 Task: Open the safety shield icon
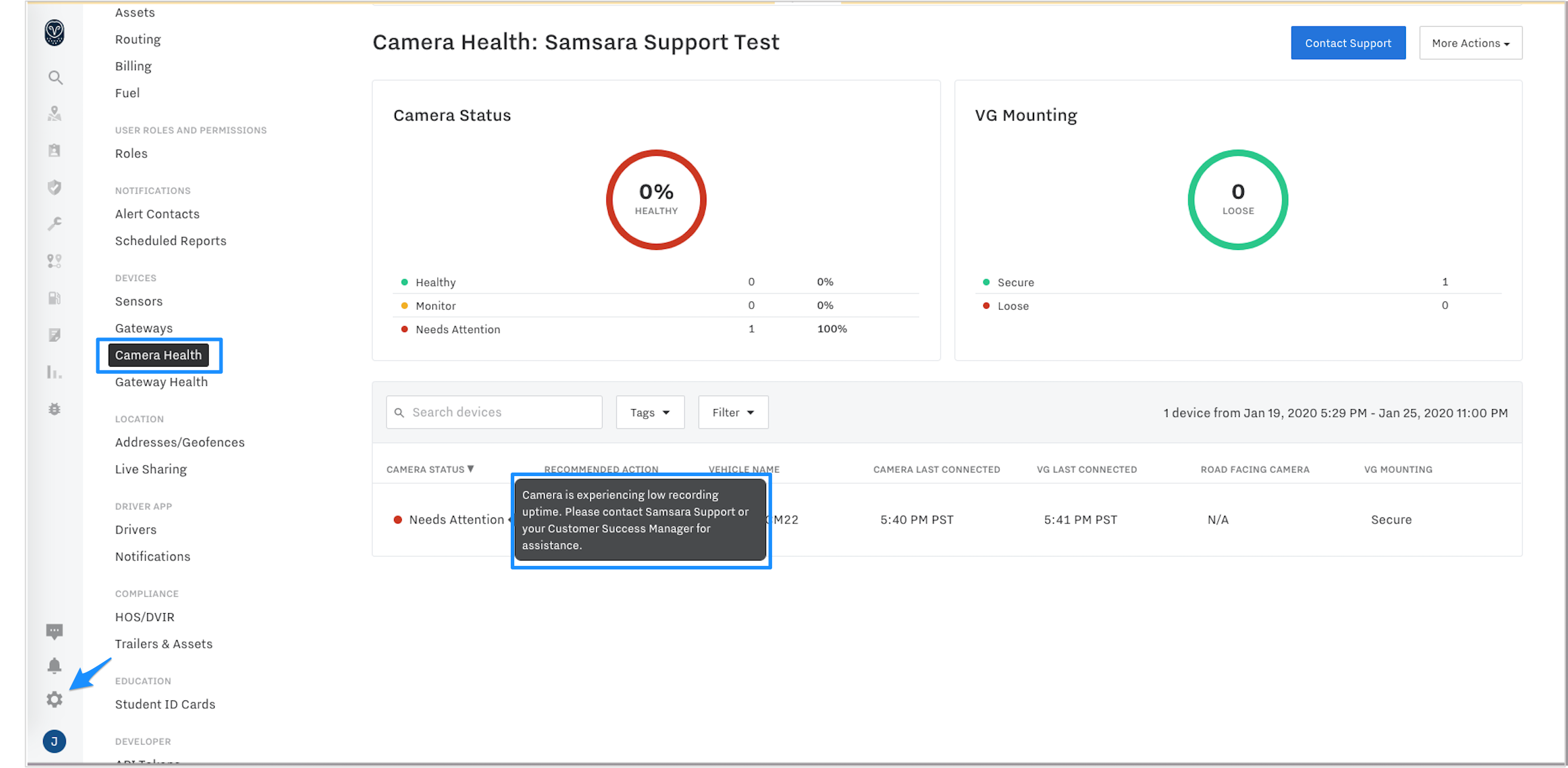(55, 187)
